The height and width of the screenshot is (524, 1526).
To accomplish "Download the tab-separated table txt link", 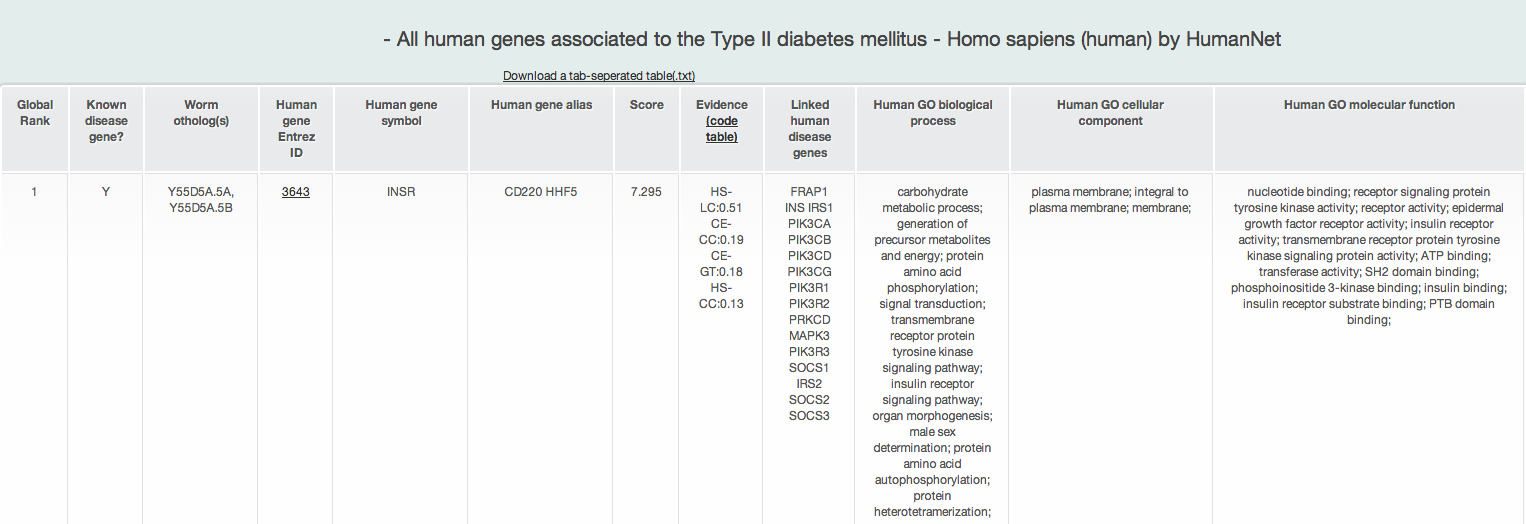I will coord(599,76).
